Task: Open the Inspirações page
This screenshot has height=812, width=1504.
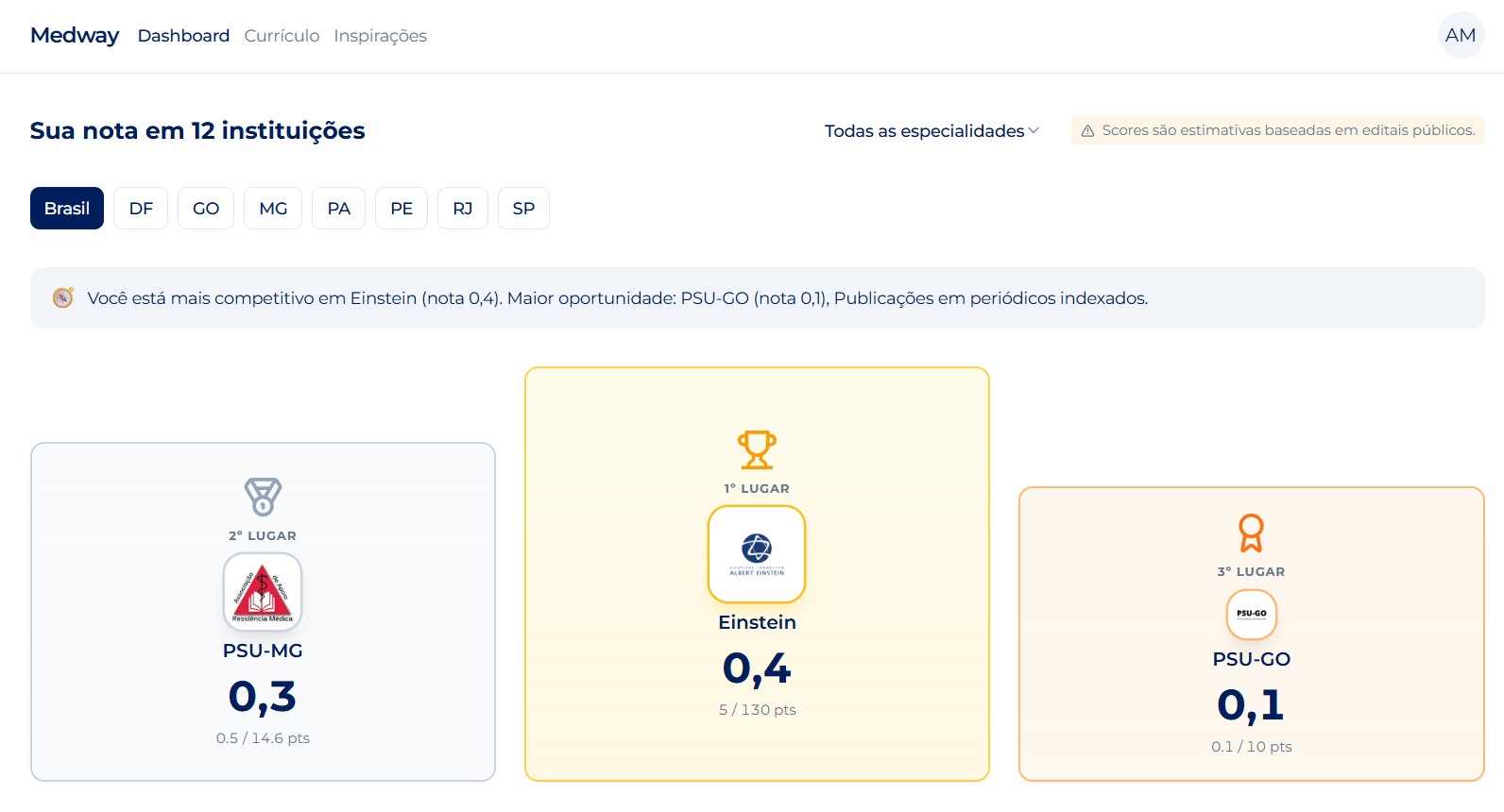Action: (380, 36)
